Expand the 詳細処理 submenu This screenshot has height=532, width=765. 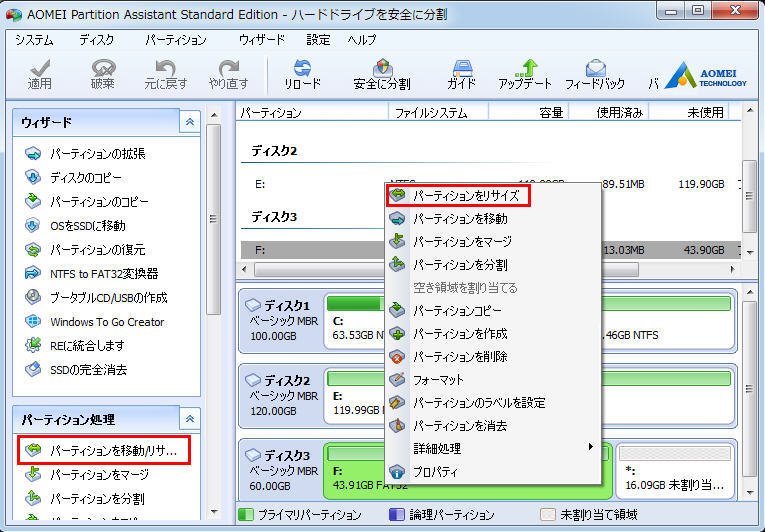(x=494, y=449)
